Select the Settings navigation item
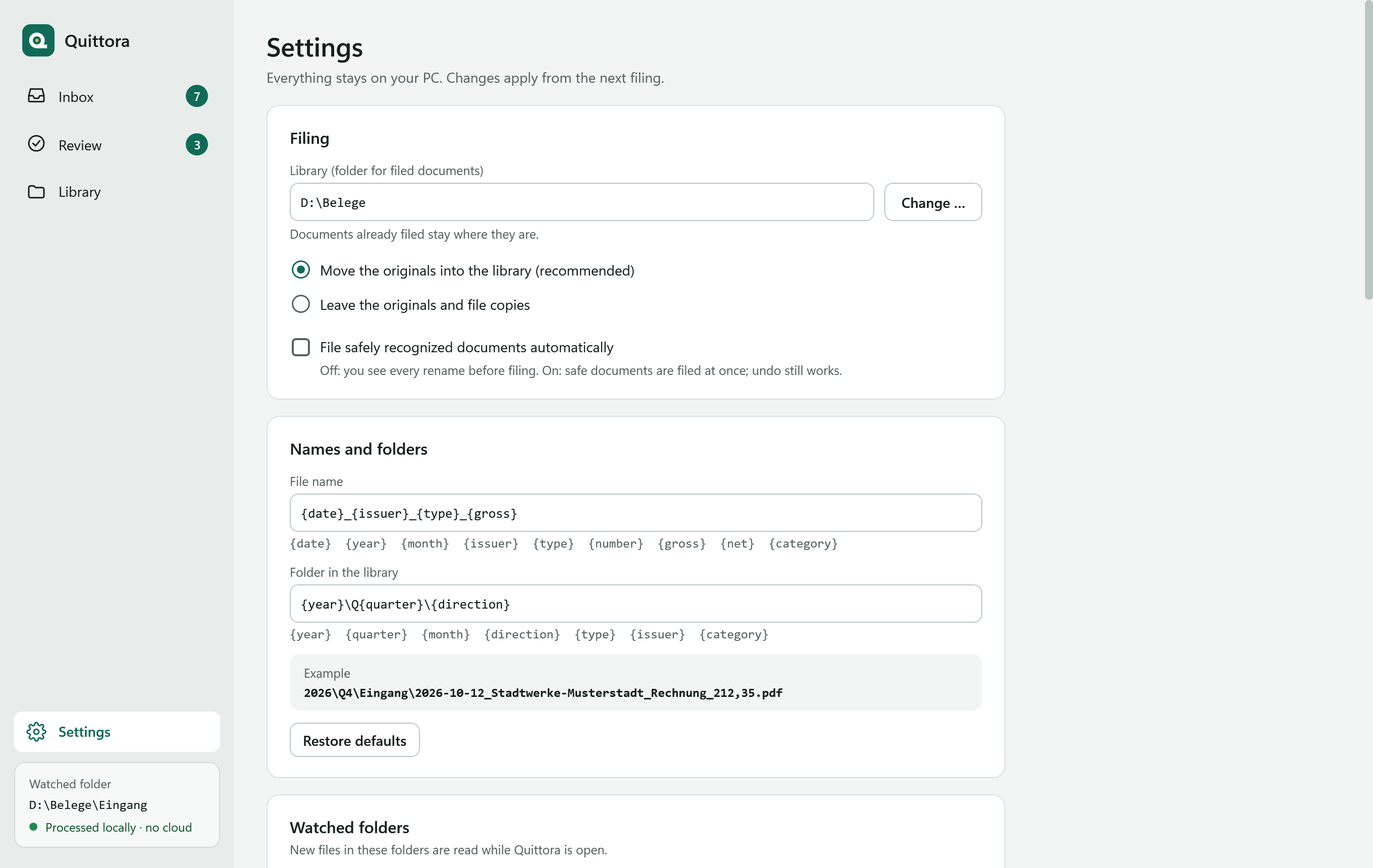Image resolution: width=1373 pixels, height=868 pixels. tap(117, 732)
